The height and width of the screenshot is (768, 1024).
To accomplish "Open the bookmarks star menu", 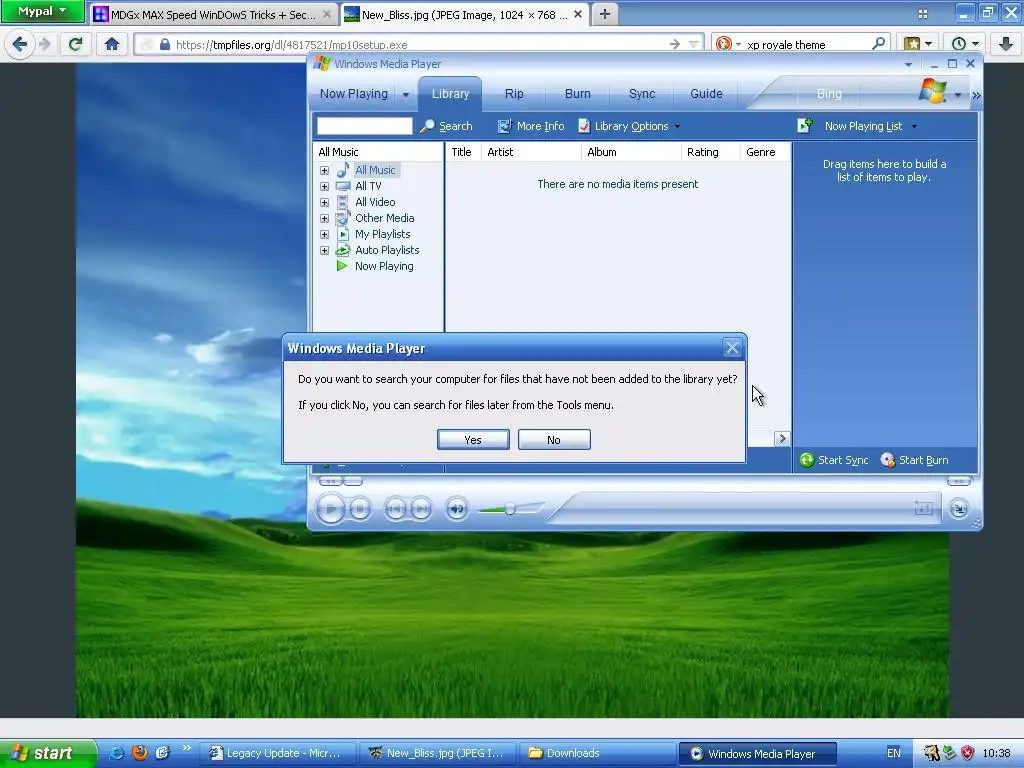I will (918, 44).
